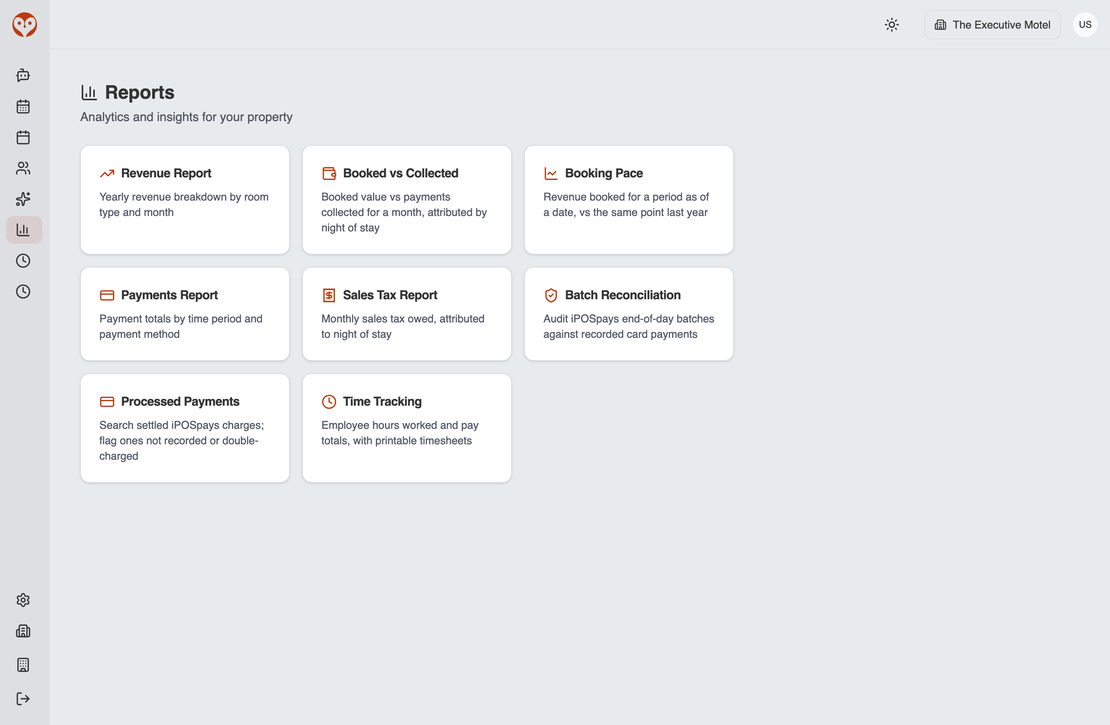Click the wallet icon on Booked vs Collected
This screenshot has width=1110, height=725.
coord(329,173)
